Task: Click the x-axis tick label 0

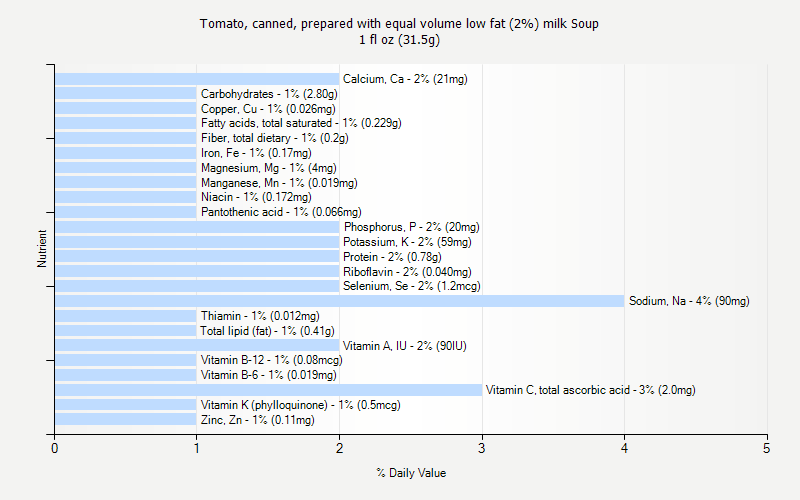Action: (55, 448)
